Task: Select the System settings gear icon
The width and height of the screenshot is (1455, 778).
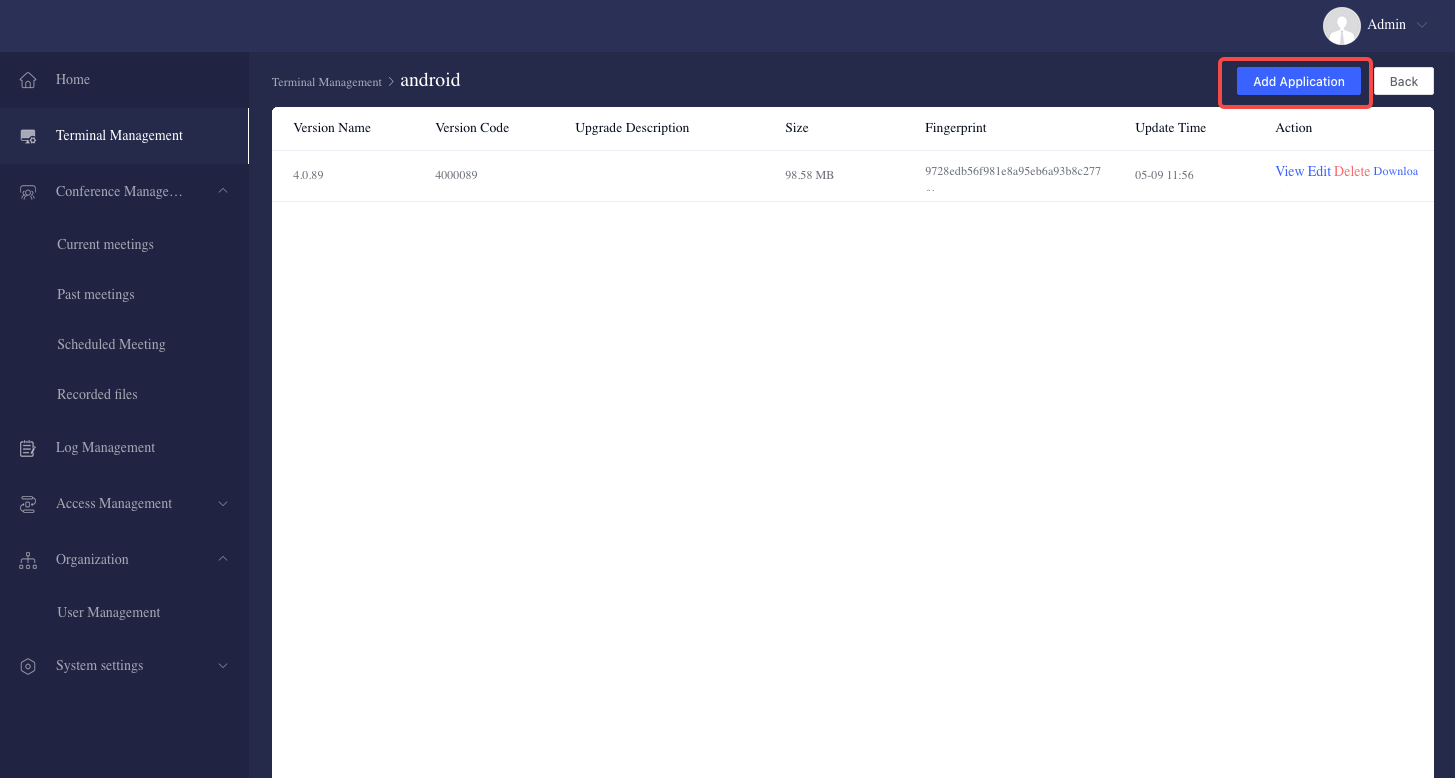Action: point(28,665)
